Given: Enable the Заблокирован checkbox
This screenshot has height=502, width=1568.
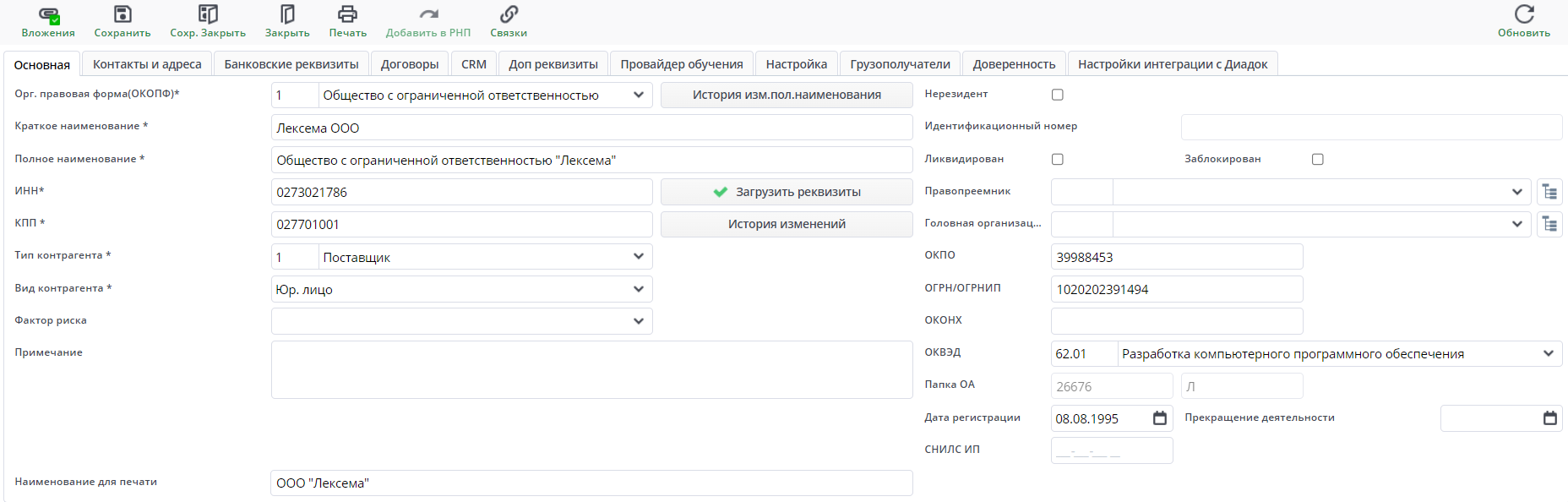Looking at the screenshot, I should [1317, 159].
